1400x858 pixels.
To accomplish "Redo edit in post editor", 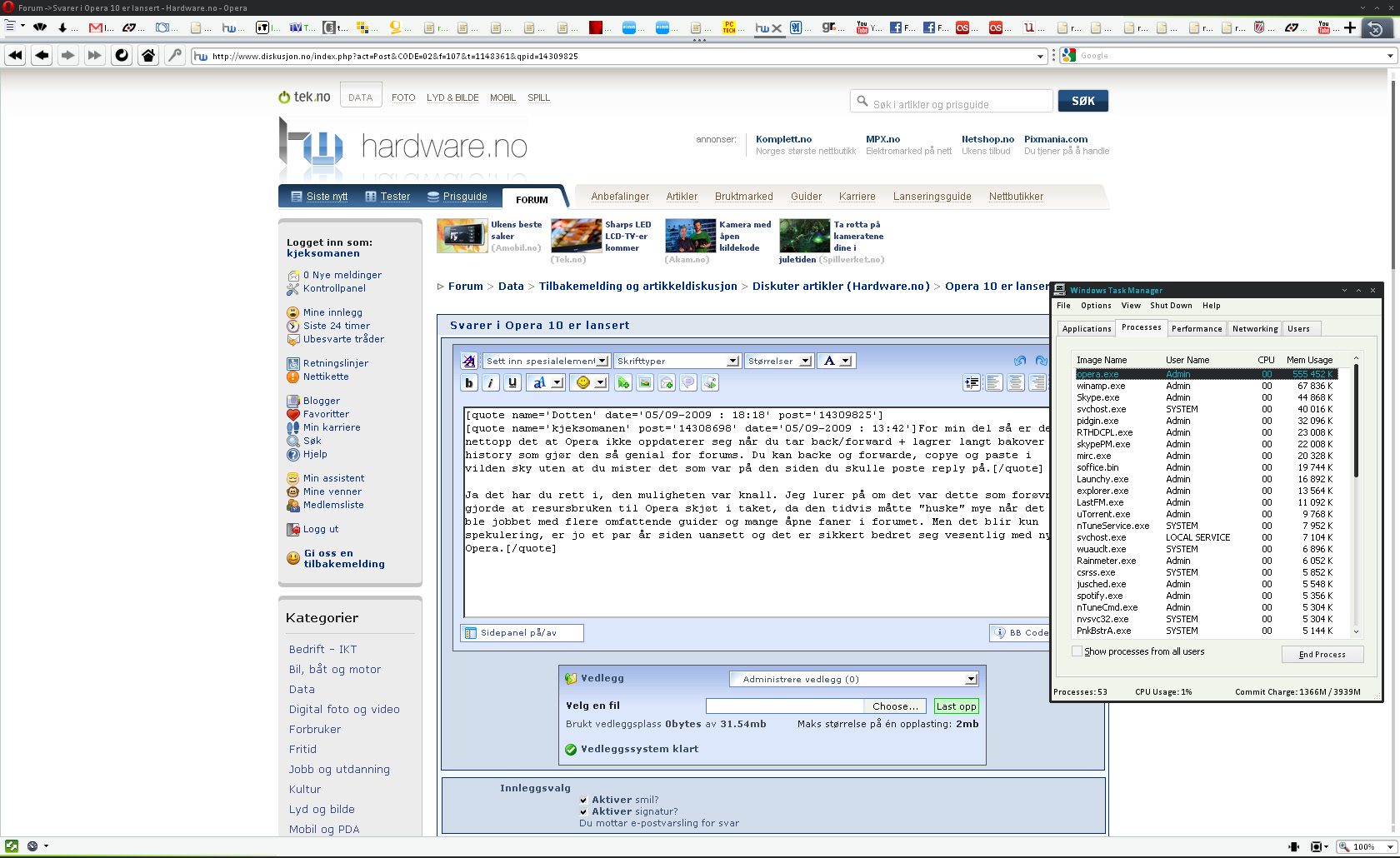I will (x=1041, y=361).
